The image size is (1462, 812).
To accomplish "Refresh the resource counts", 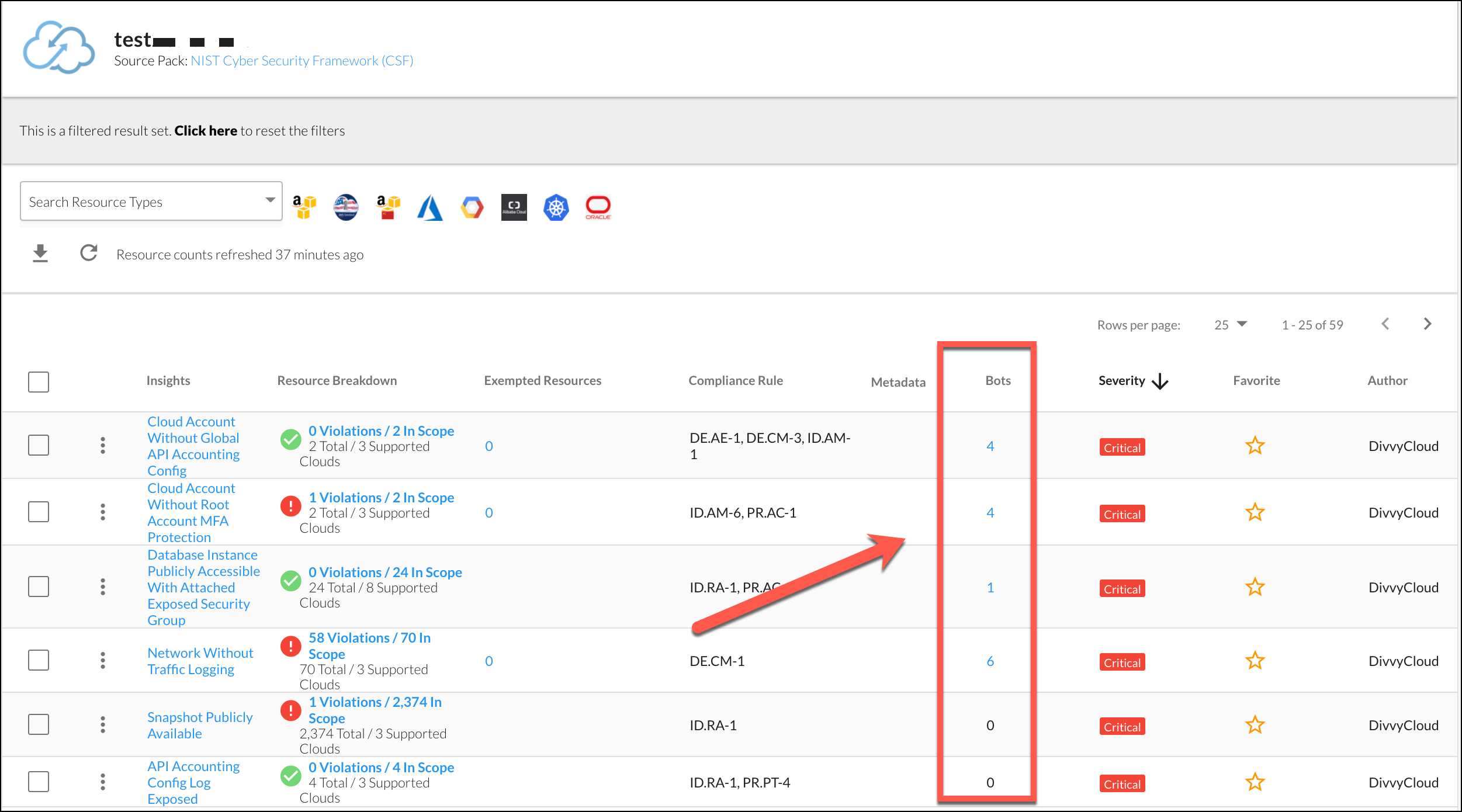I will click(89, 253).
